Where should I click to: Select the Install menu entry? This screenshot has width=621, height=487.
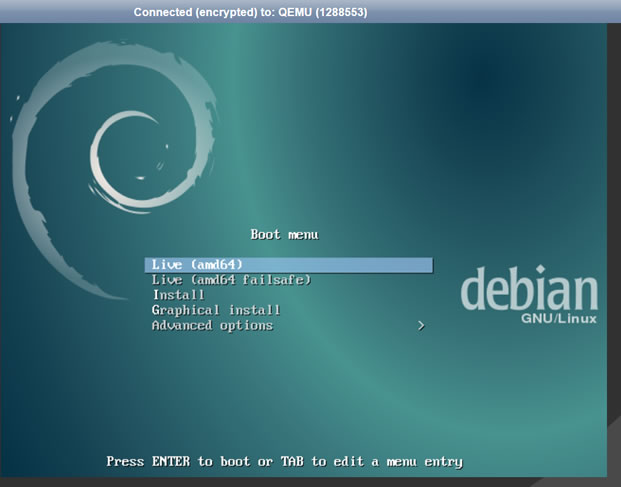(178, 295)
